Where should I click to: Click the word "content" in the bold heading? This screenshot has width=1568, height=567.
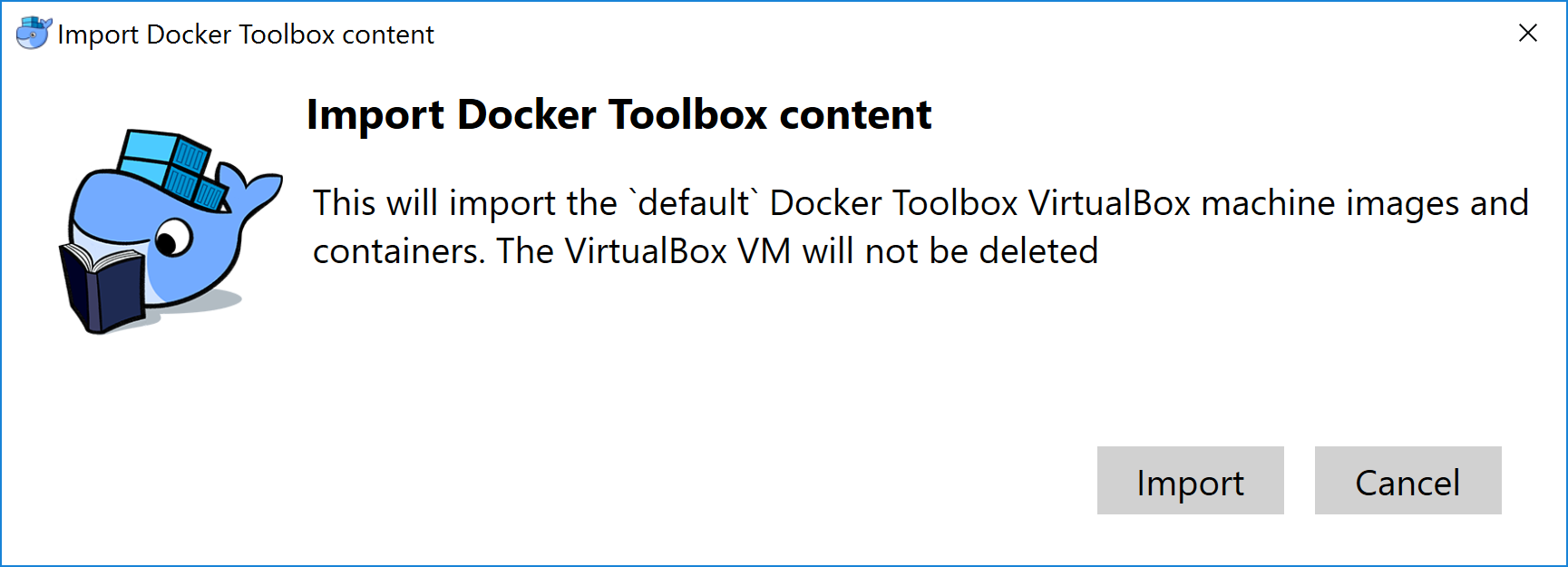coord(855,115)
